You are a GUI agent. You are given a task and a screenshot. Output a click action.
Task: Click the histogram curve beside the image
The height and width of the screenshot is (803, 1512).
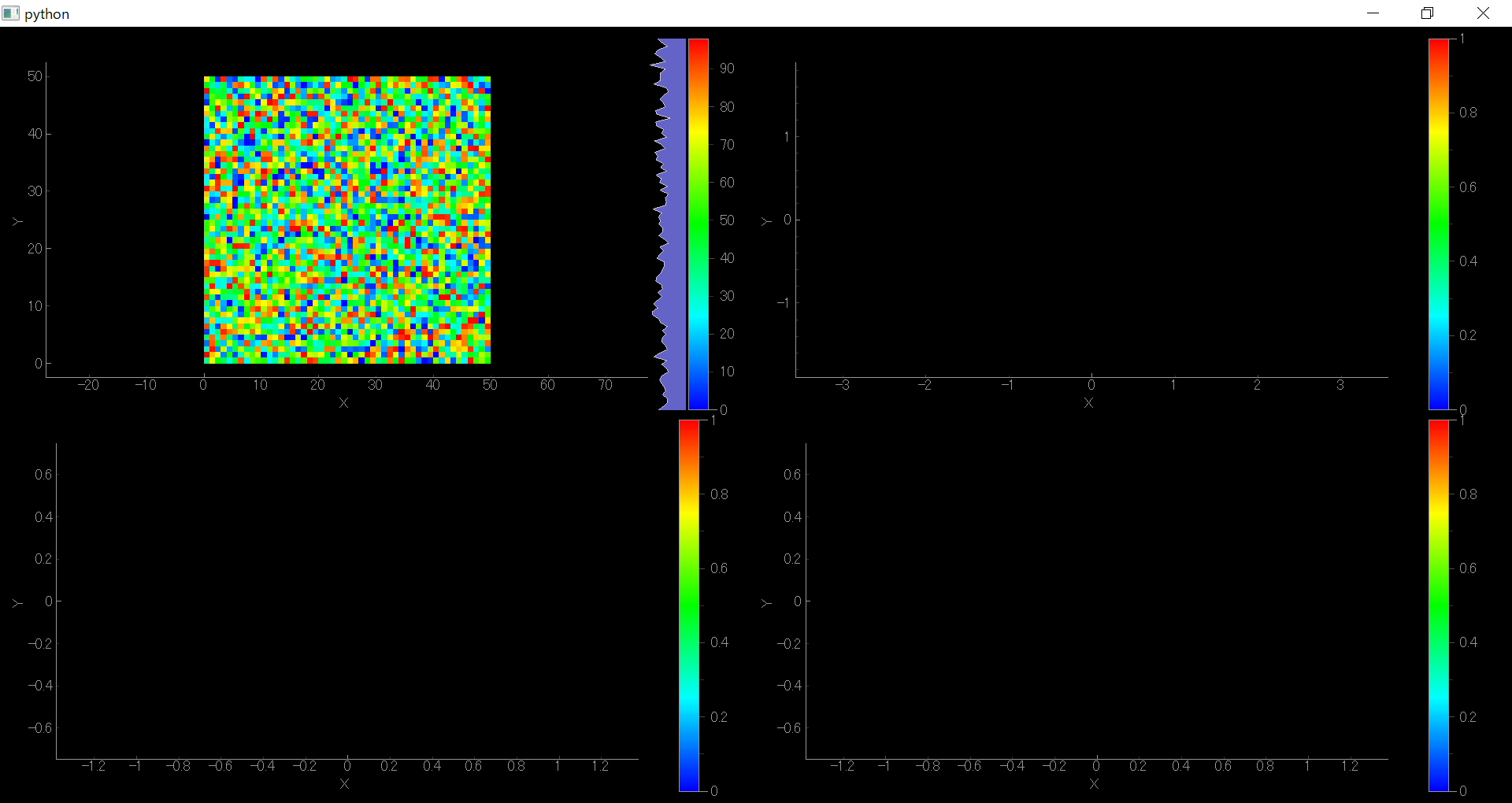coord(664,220)
